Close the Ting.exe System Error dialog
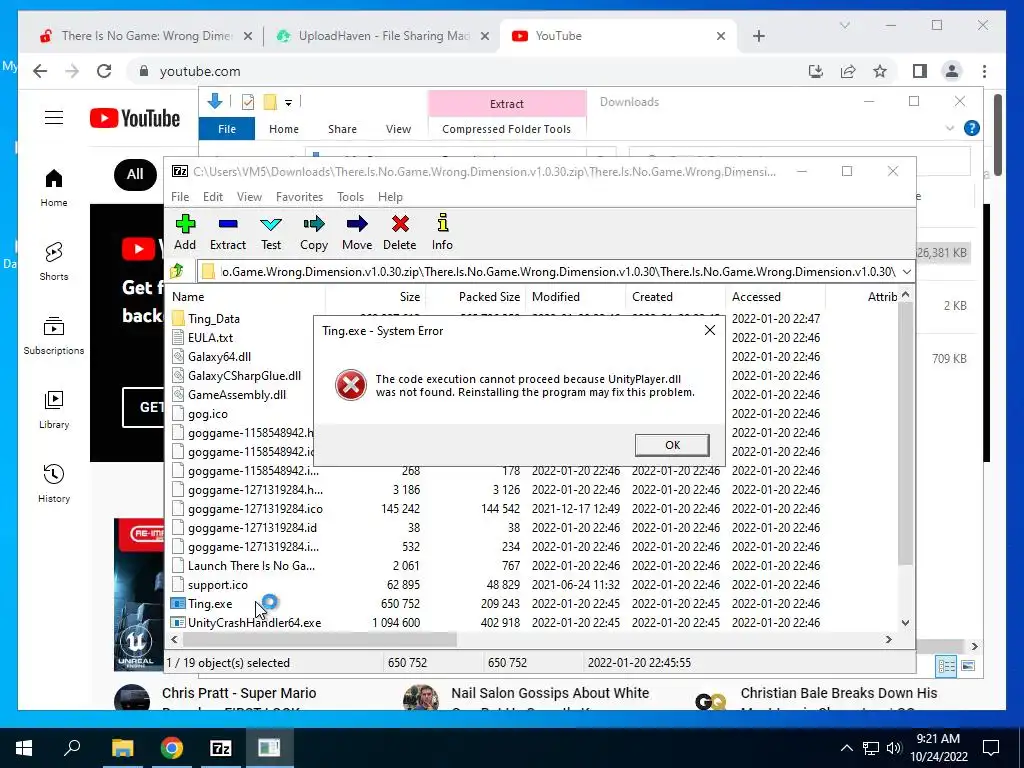 pyautogui.click(x=710, y=330)
